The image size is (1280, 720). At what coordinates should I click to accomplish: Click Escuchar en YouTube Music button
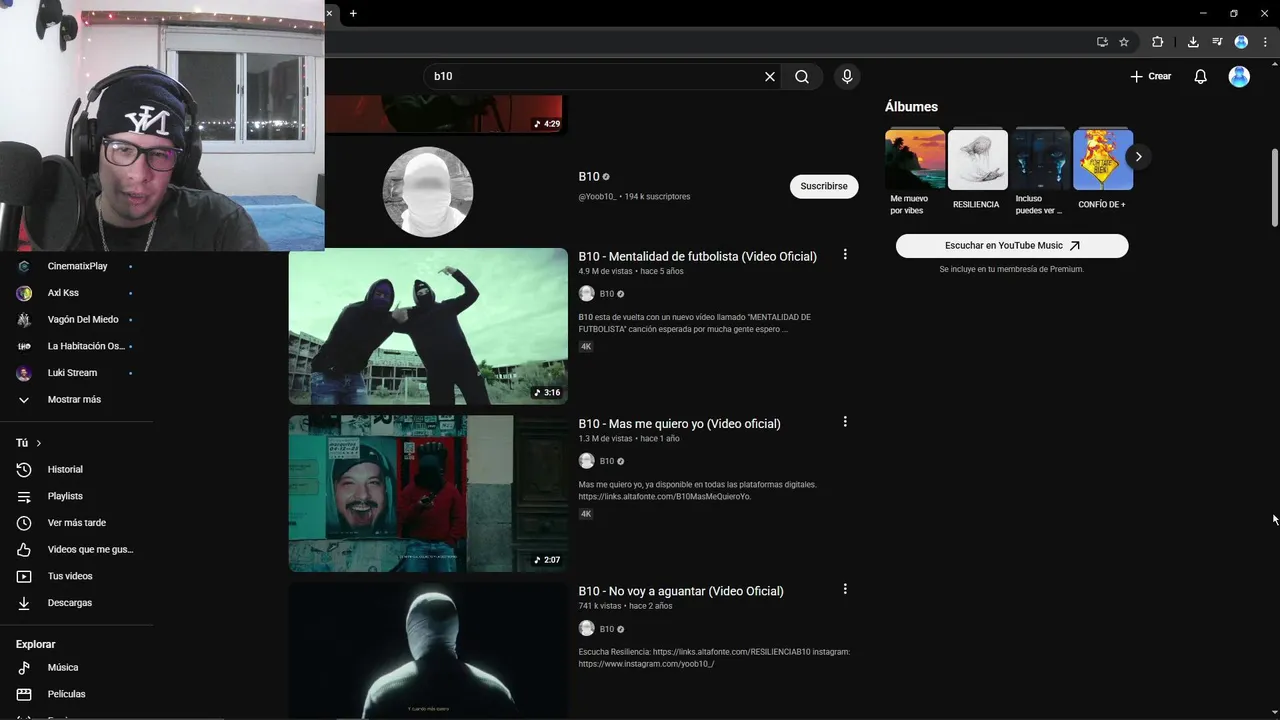point(1012,246)
